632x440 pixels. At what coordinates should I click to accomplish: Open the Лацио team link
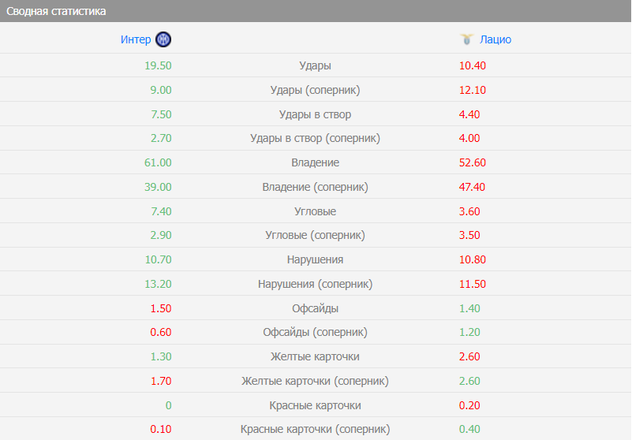tap(496, 40)
